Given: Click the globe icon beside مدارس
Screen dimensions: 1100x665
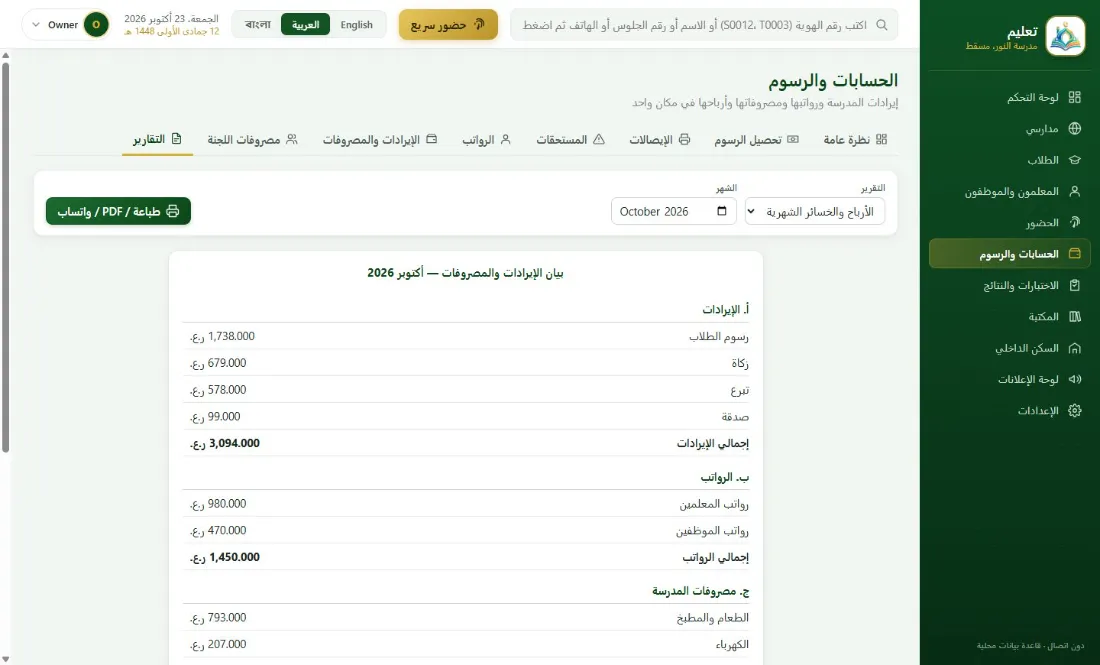Looking at the screenshot, I should [x=1074, y=128].
